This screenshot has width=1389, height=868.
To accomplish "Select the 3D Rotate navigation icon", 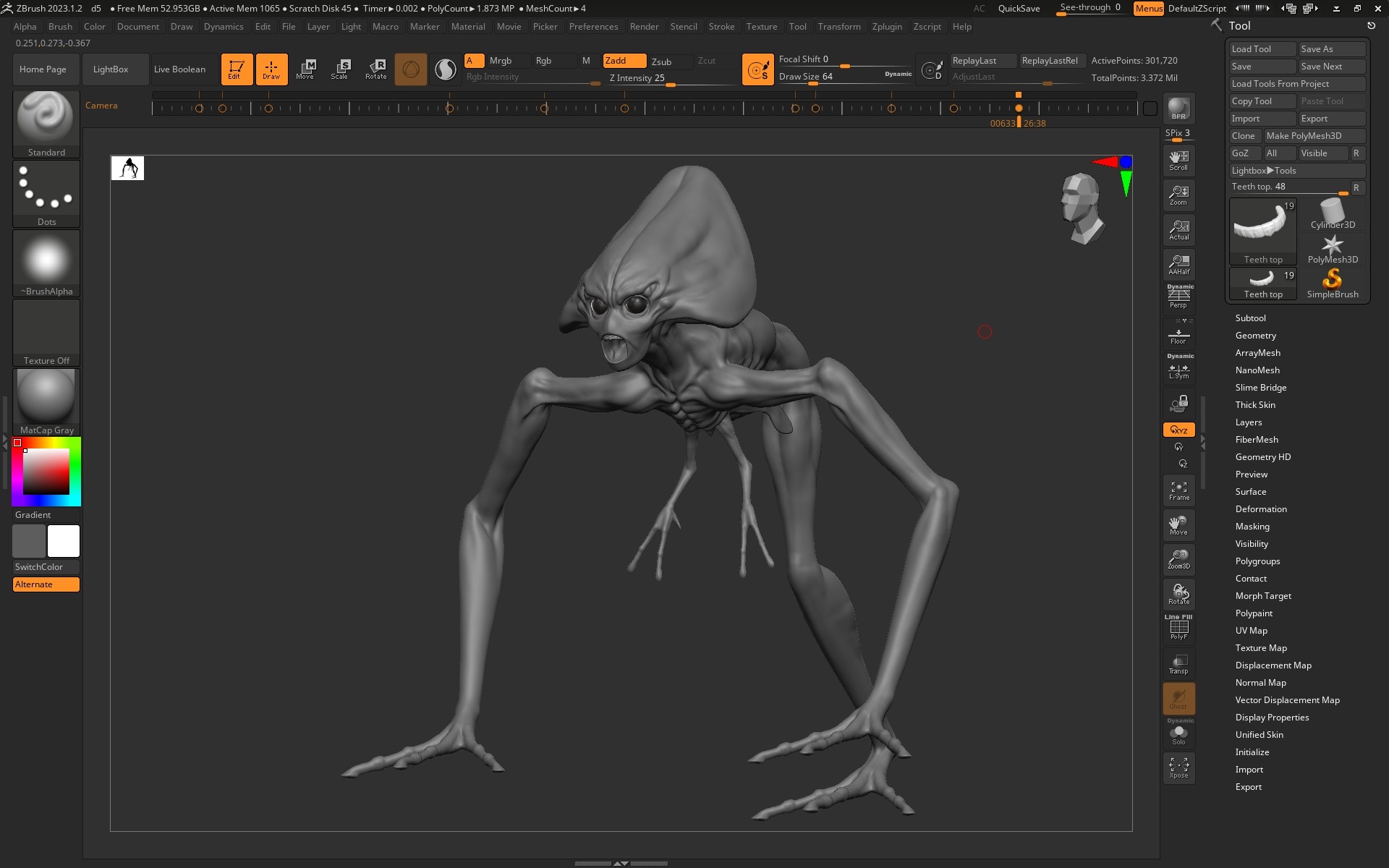I will point(1178,595).
